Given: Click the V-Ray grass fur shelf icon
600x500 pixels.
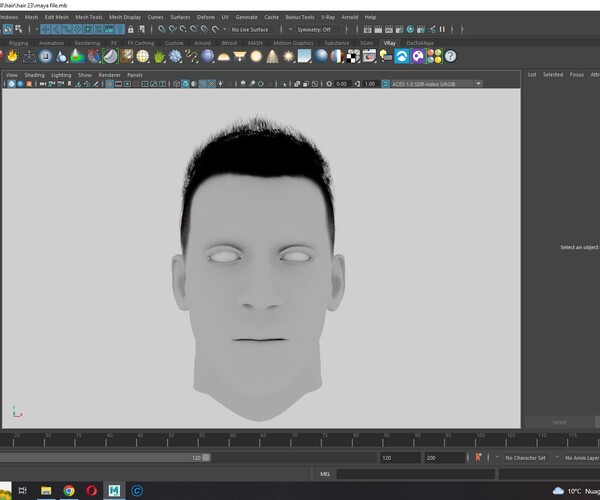Looking at the screenshot, I should tap(159, 56).
